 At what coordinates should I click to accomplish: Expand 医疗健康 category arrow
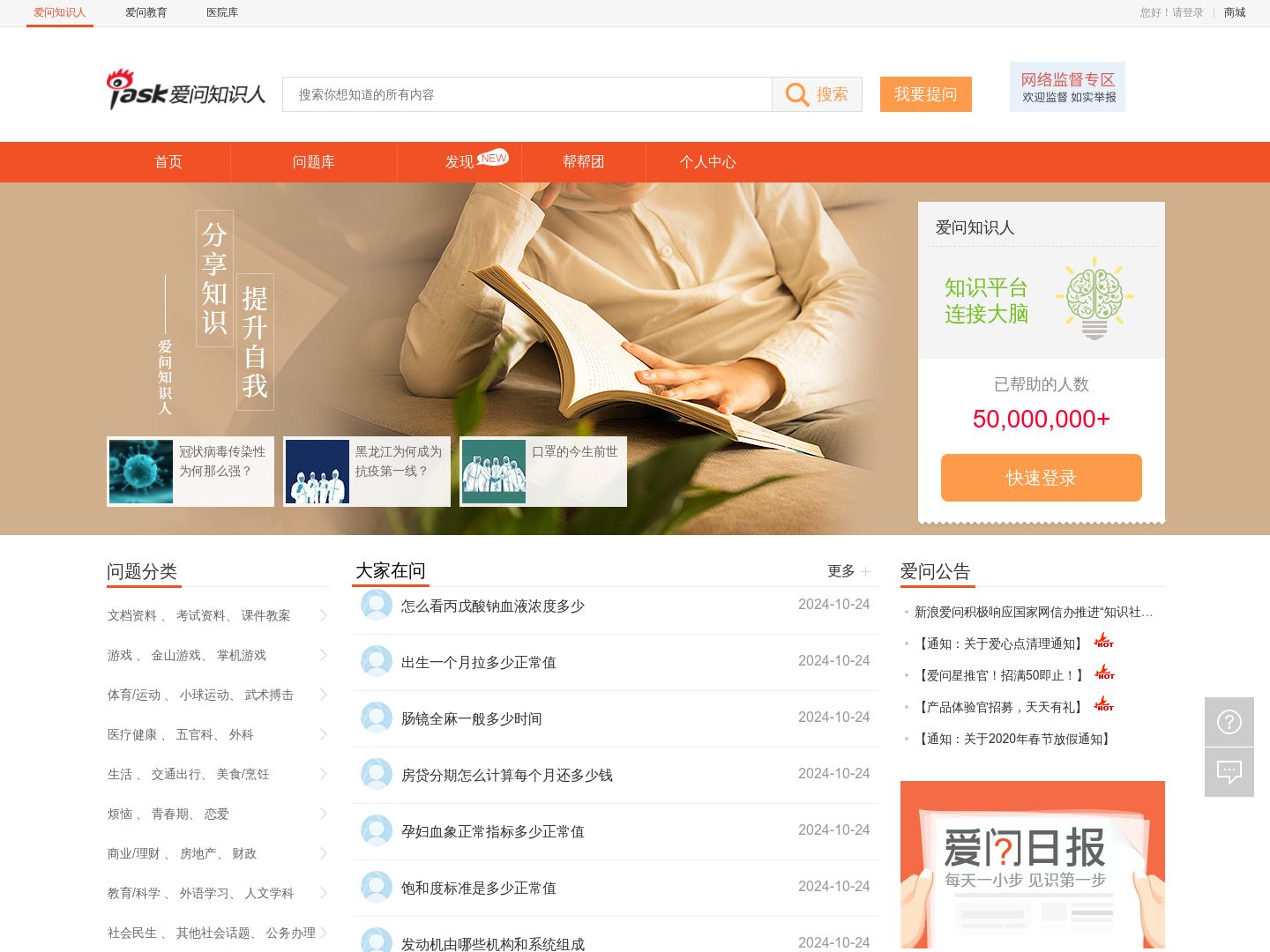(x=323, y=734)
